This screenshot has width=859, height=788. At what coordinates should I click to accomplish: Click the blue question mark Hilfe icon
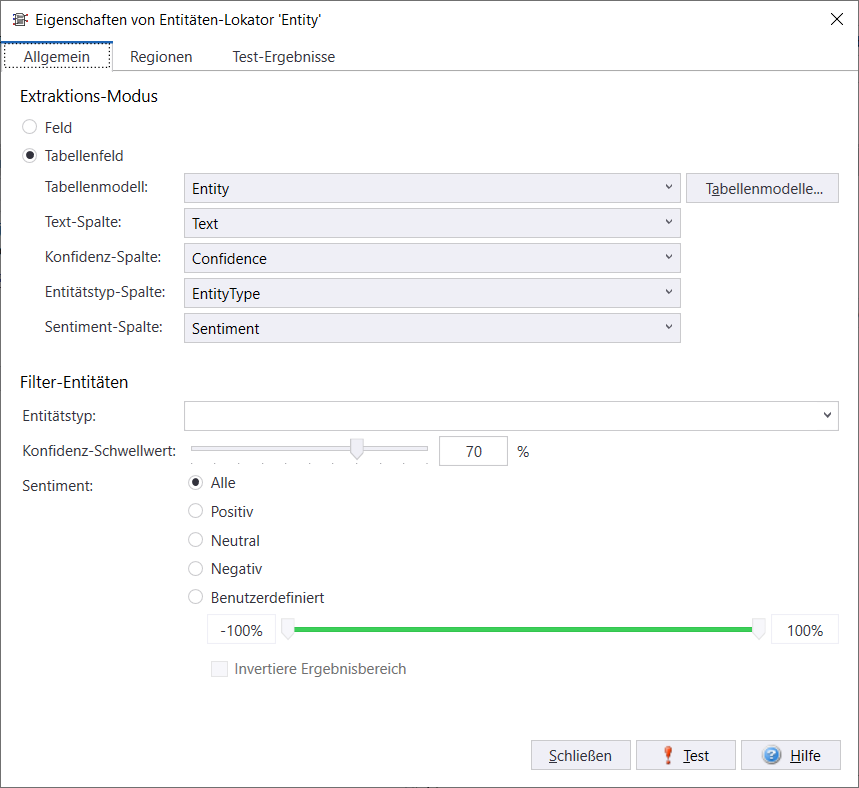(771, 756)
